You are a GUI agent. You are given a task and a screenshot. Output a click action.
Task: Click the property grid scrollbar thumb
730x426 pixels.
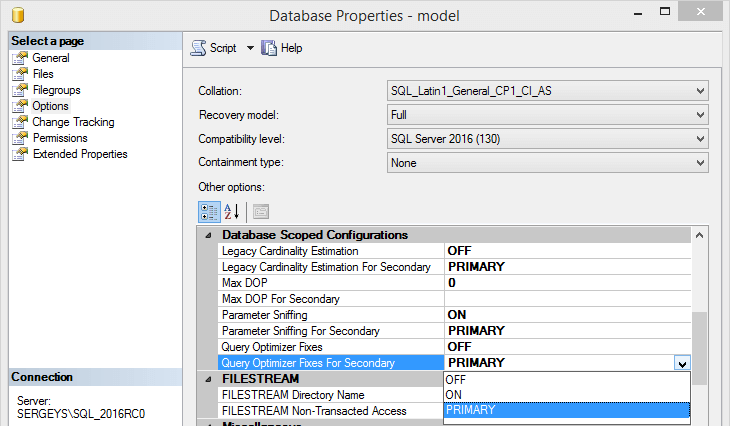(699, 348)
